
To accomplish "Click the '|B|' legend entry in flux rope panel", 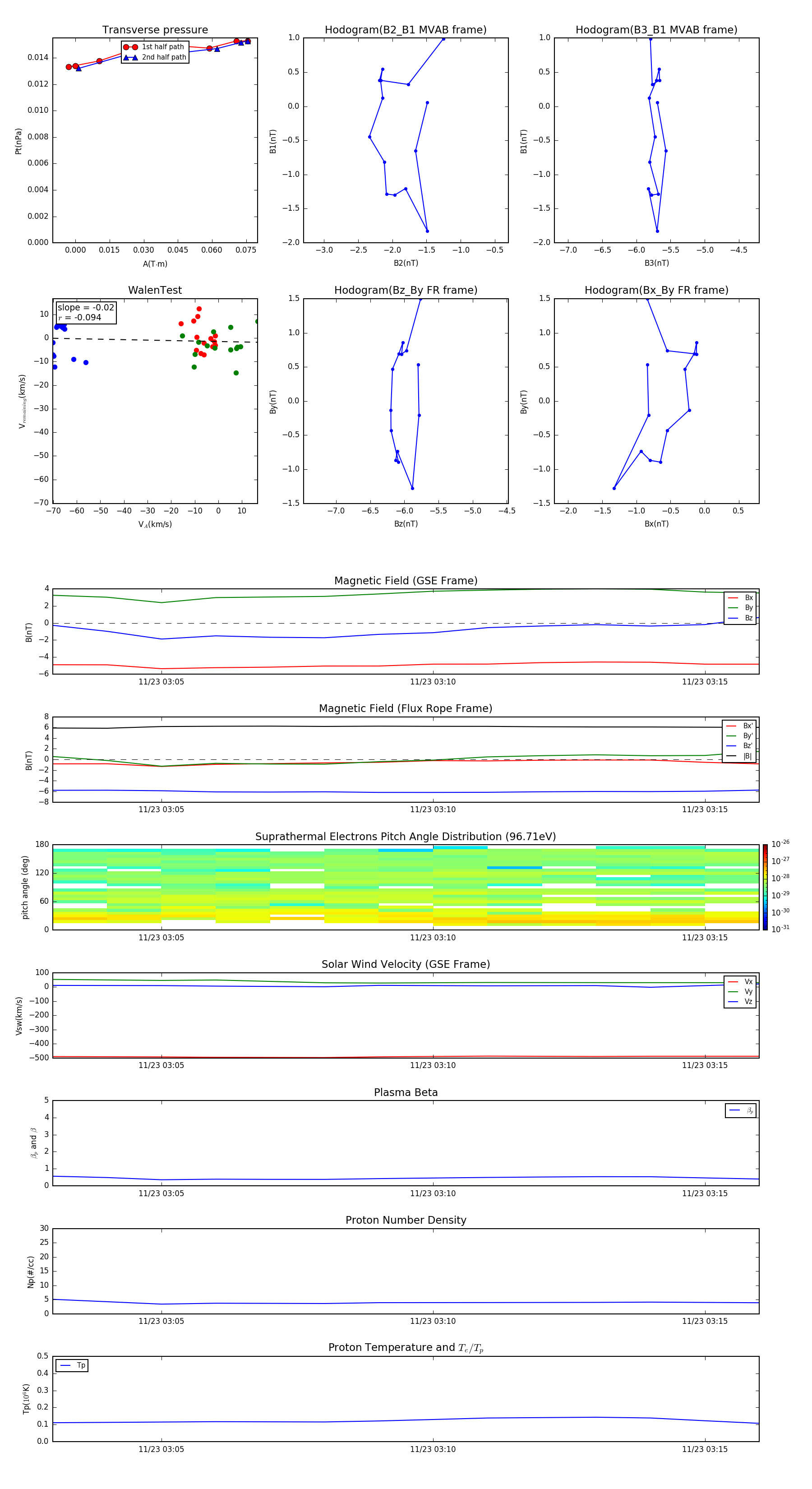I will pyautogui.click(x=740, y=756).
